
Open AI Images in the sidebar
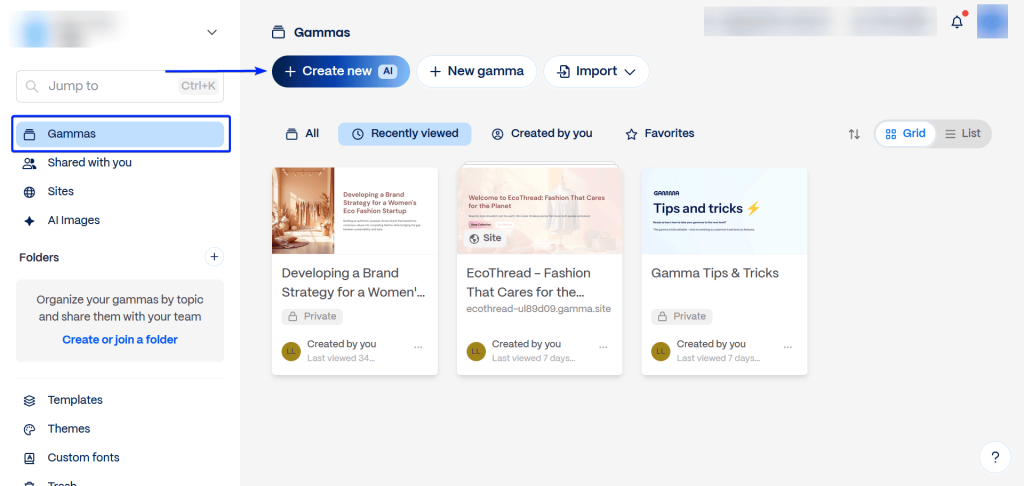(73, 220)
